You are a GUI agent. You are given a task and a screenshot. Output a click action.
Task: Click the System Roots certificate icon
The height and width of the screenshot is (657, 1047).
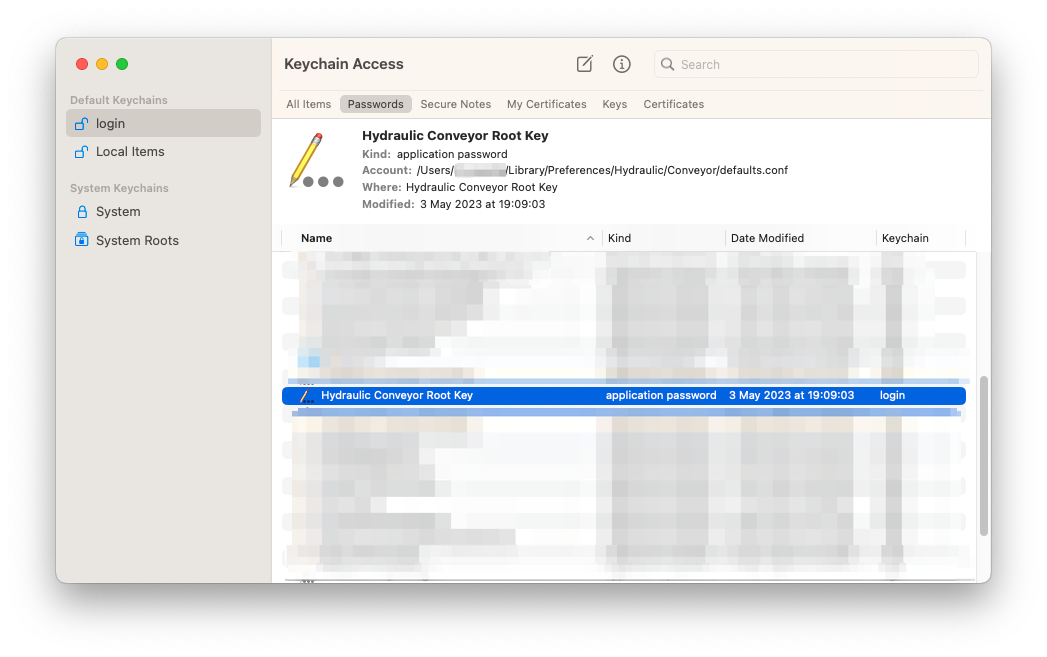82,240
